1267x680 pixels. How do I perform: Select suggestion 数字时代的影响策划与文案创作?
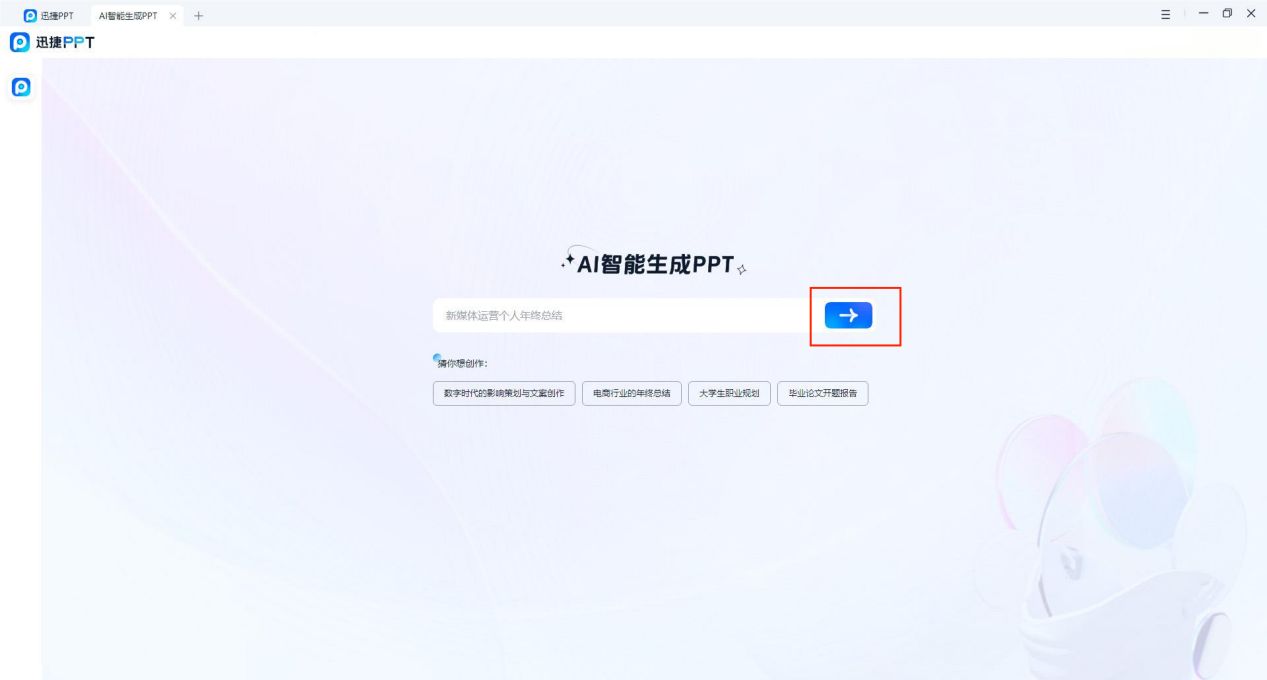(x=504, y=394)
